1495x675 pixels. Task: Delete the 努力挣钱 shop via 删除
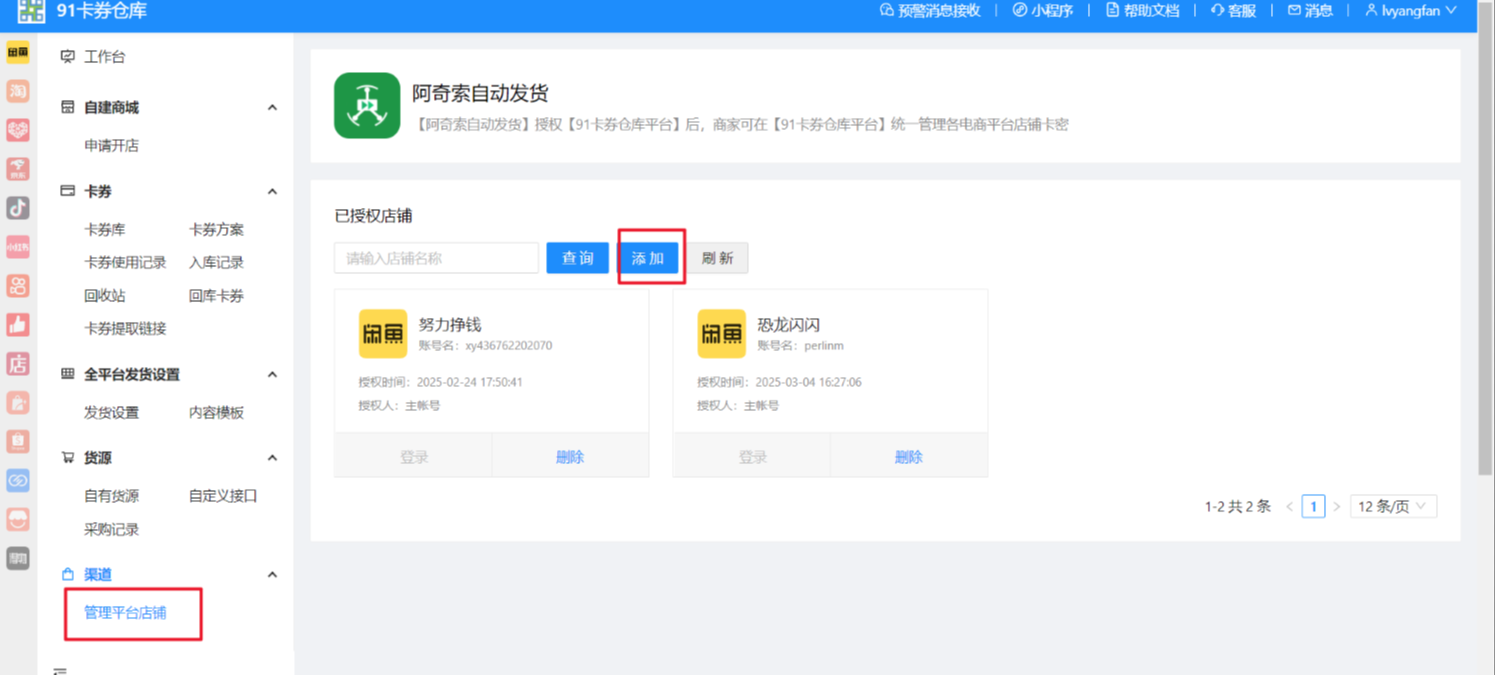(x=570, y=457)
